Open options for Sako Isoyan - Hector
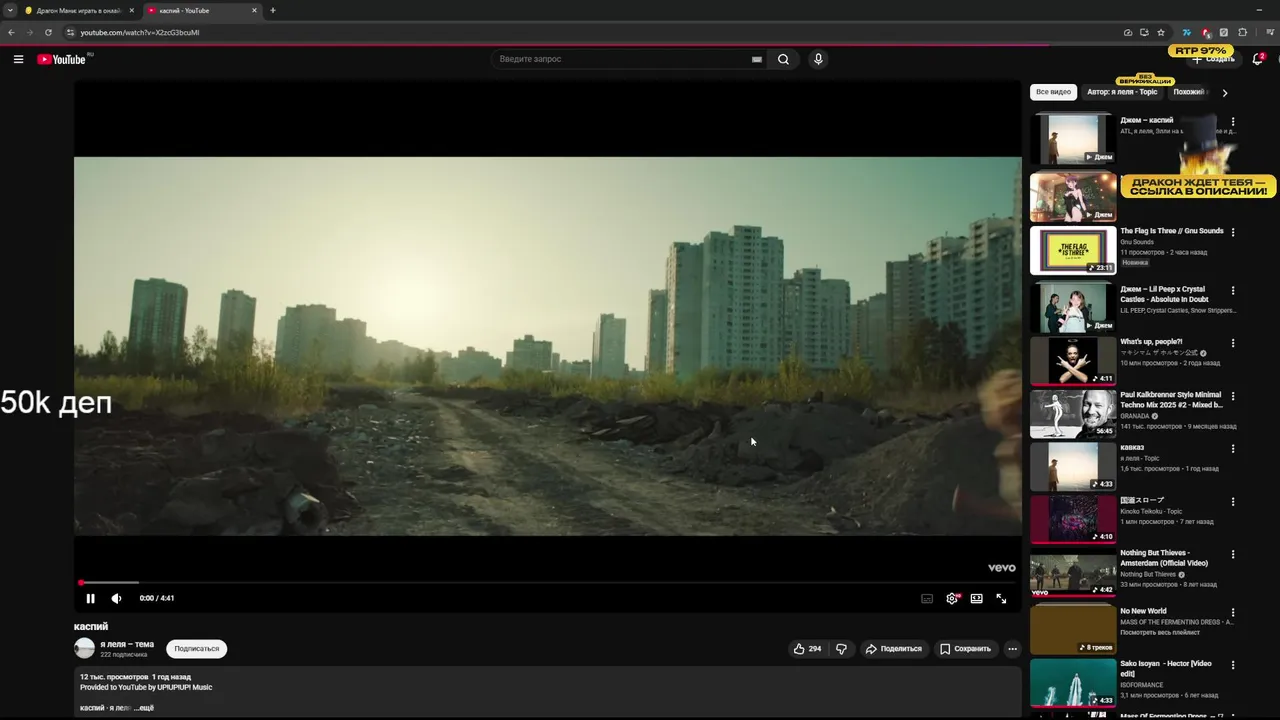This screenshot has height=720, width=1280. point(1233,665)
